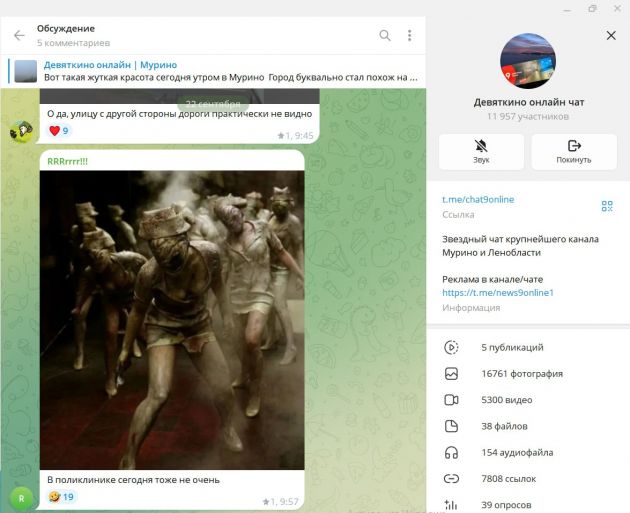Open the 5 публикаций section
Viewport: 630px width, 513px height.
click(528, 347)
